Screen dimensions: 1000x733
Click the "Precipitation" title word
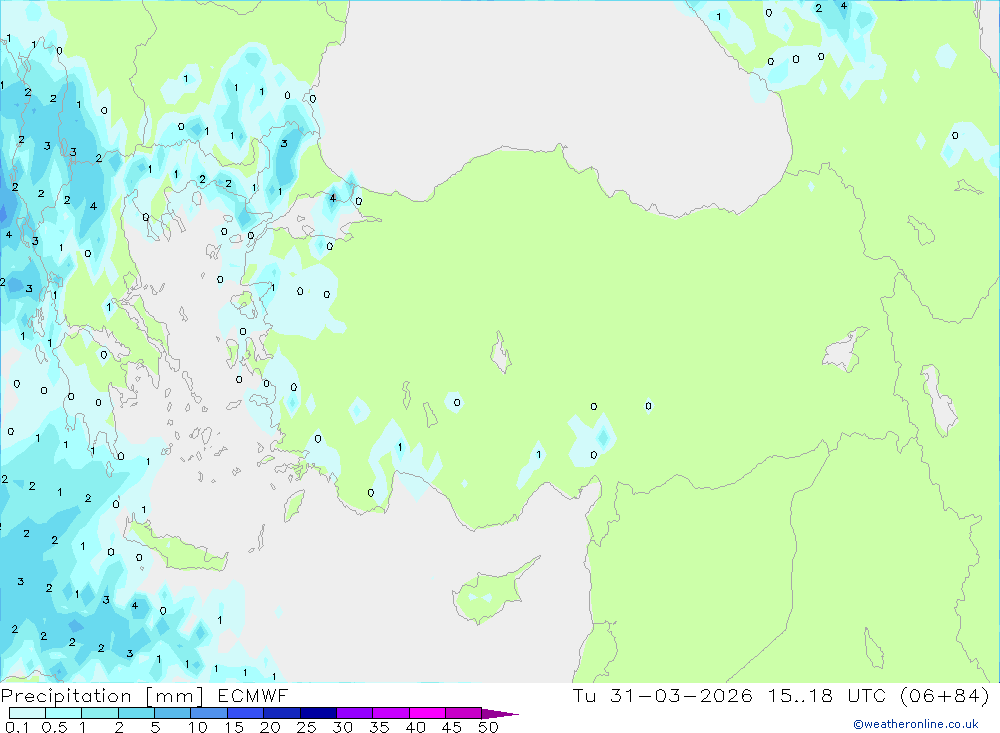(x=66, y=695)
